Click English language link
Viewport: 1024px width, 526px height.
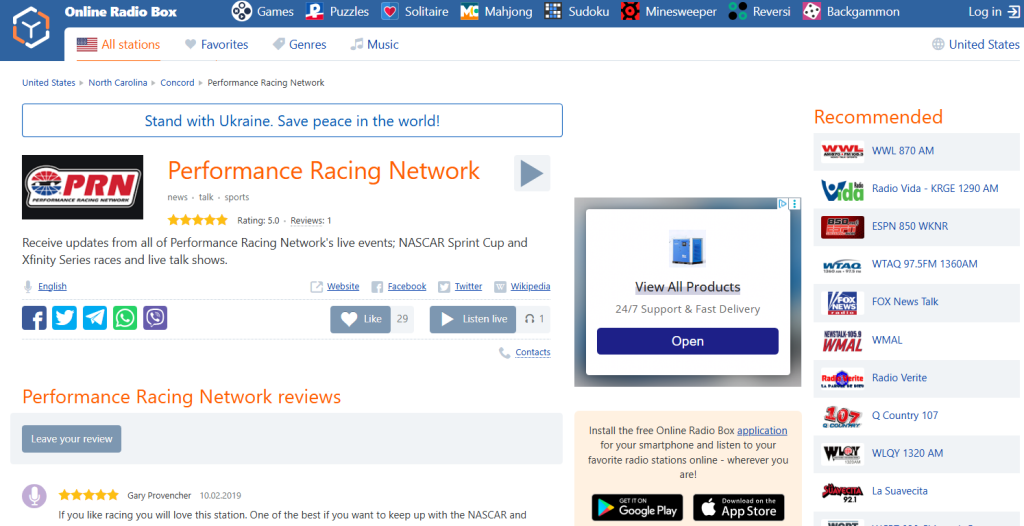(52, 286)
